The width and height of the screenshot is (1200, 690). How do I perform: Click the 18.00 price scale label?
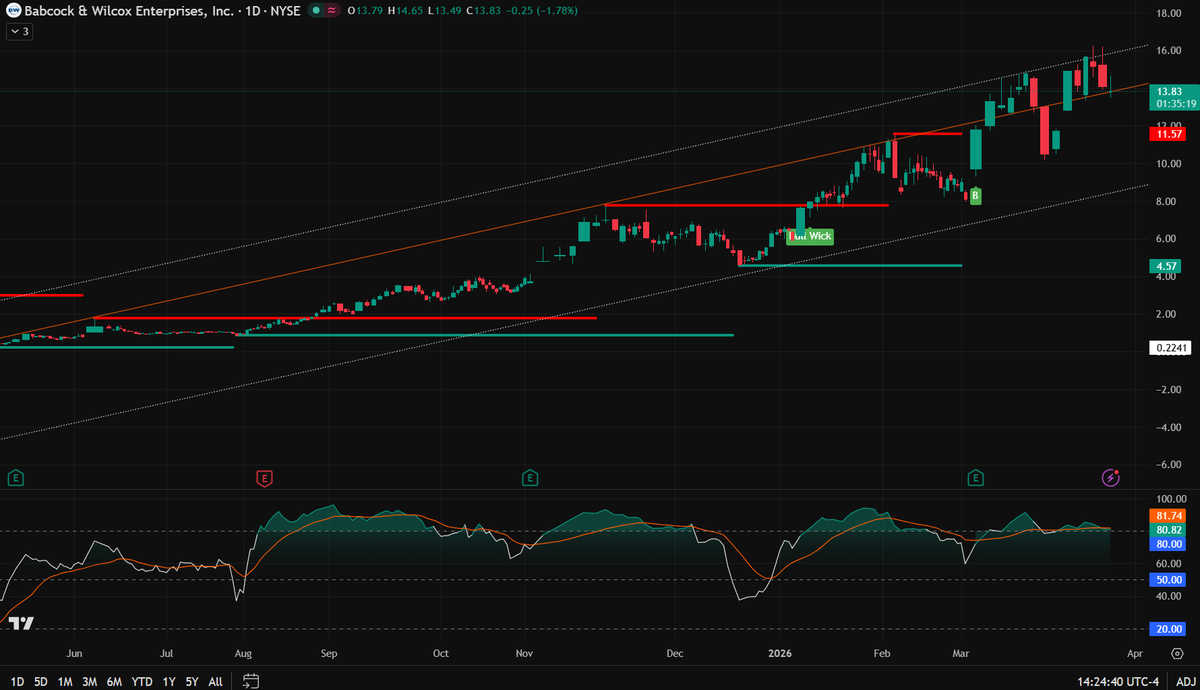coord(1169,14)
